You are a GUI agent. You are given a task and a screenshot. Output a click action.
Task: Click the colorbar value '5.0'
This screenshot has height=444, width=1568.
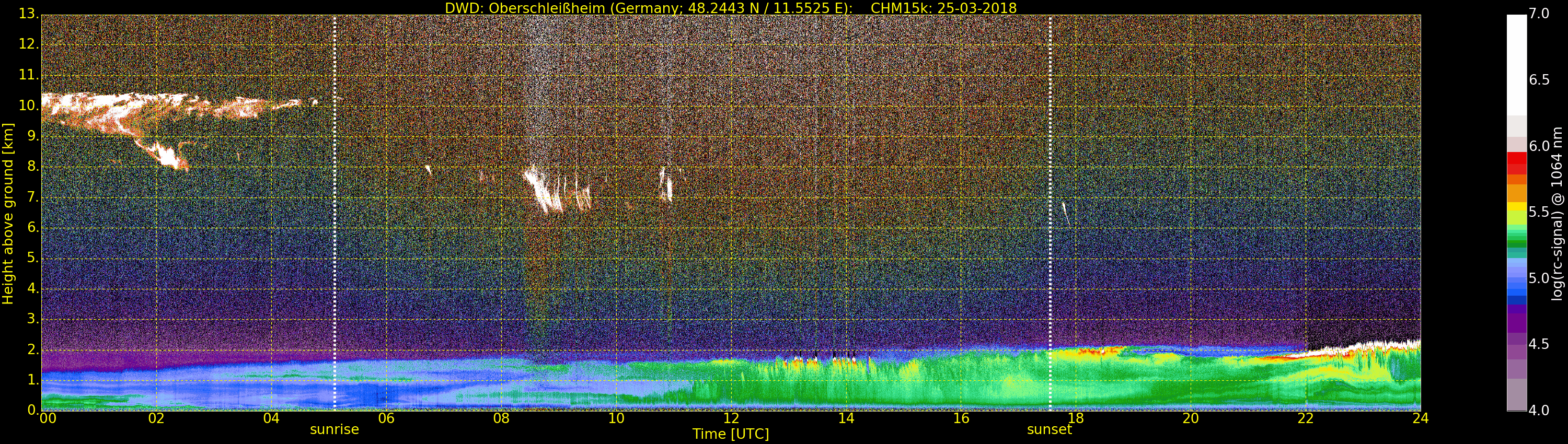pyautogui.click(x=1539, y=278)
